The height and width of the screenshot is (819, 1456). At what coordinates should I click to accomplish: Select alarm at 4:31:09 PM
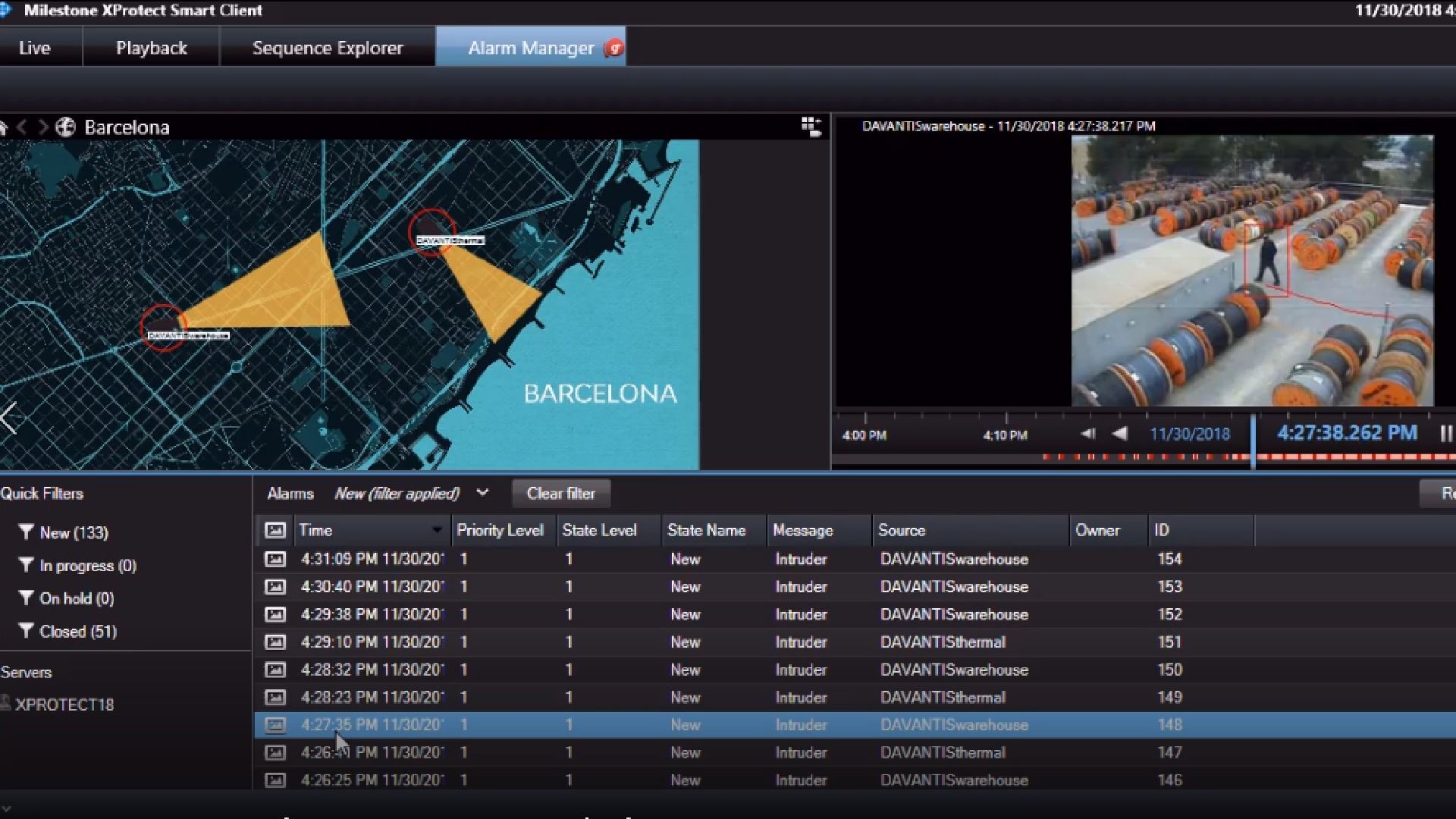coord(855,559)
